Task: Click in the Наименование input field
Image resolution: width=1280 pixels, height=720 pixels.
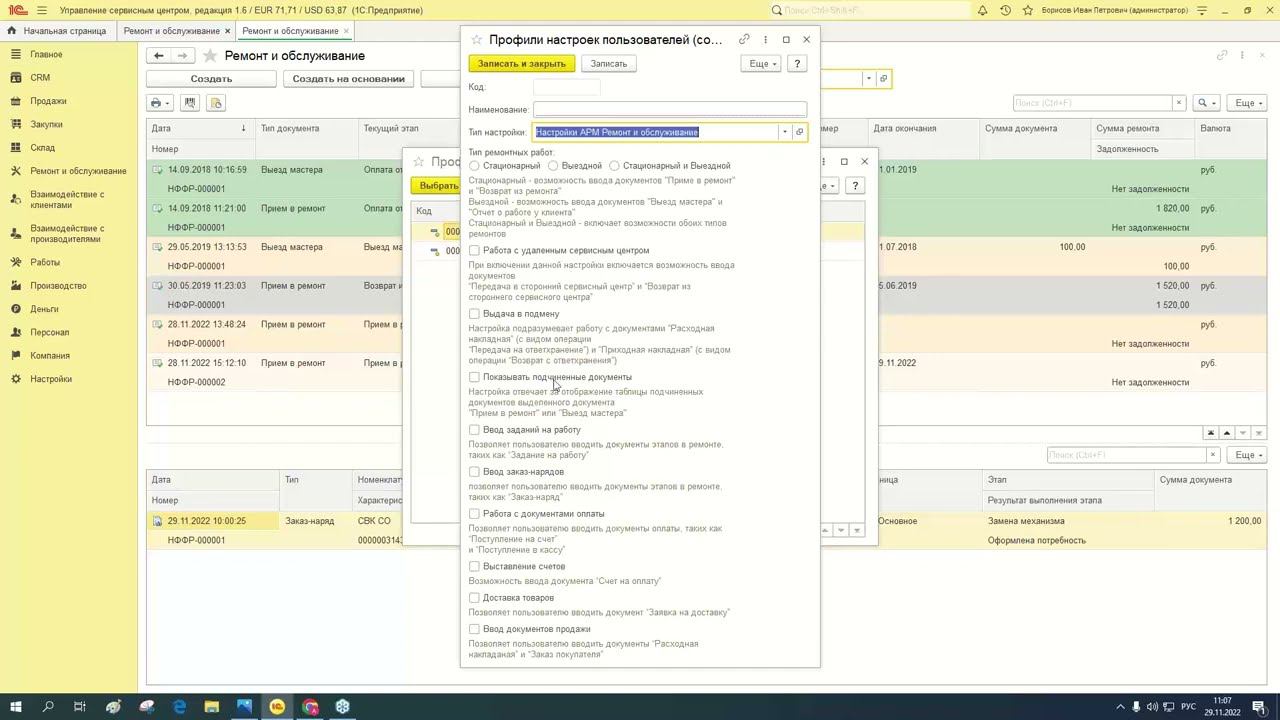Action: coord(669,110)
